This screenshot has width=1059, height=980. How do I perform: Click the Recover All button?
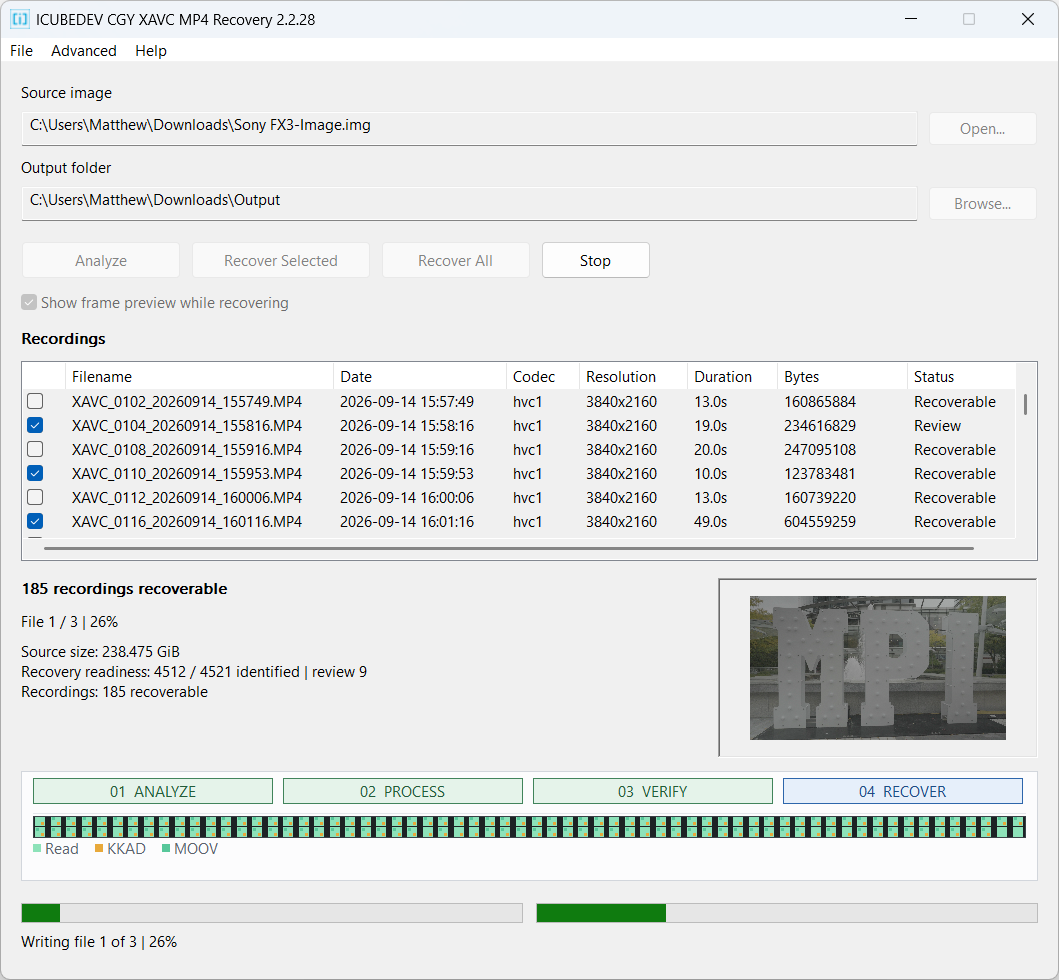tap(455, 260)
